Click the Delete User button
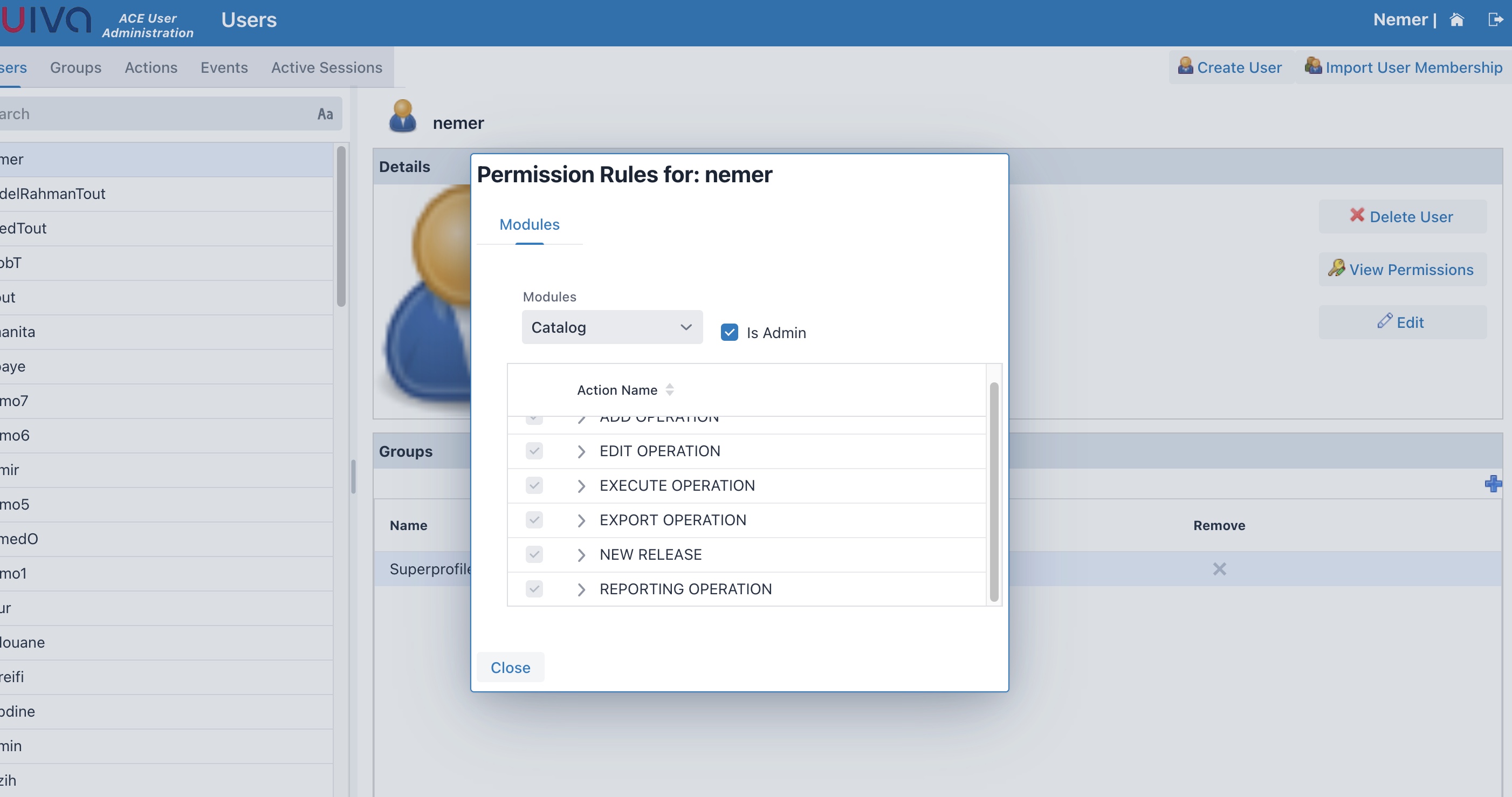This screenshot has width=1512, height=797. coord(1402,217)
